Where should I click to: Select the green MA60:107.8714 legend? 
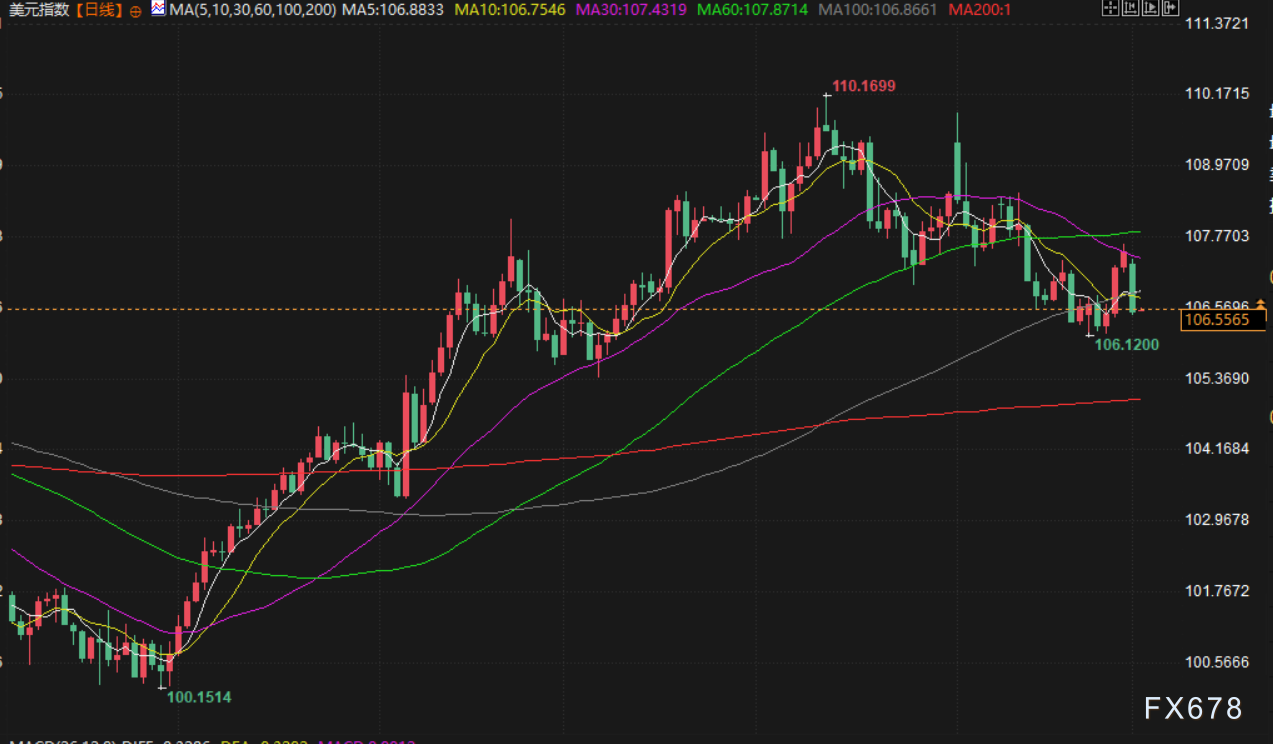[755, 10]
